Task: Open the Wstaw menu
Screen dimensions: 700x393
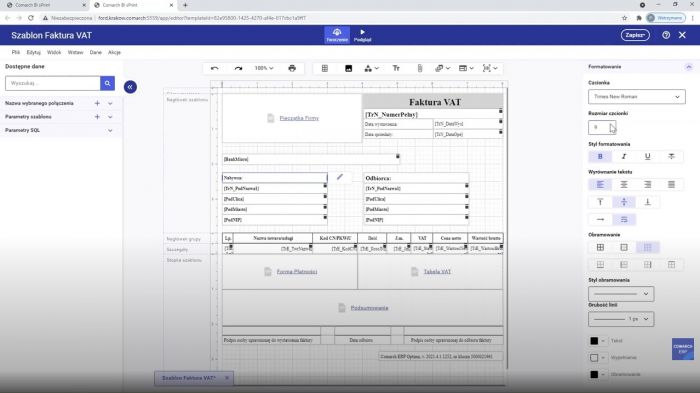Action: 75,52
